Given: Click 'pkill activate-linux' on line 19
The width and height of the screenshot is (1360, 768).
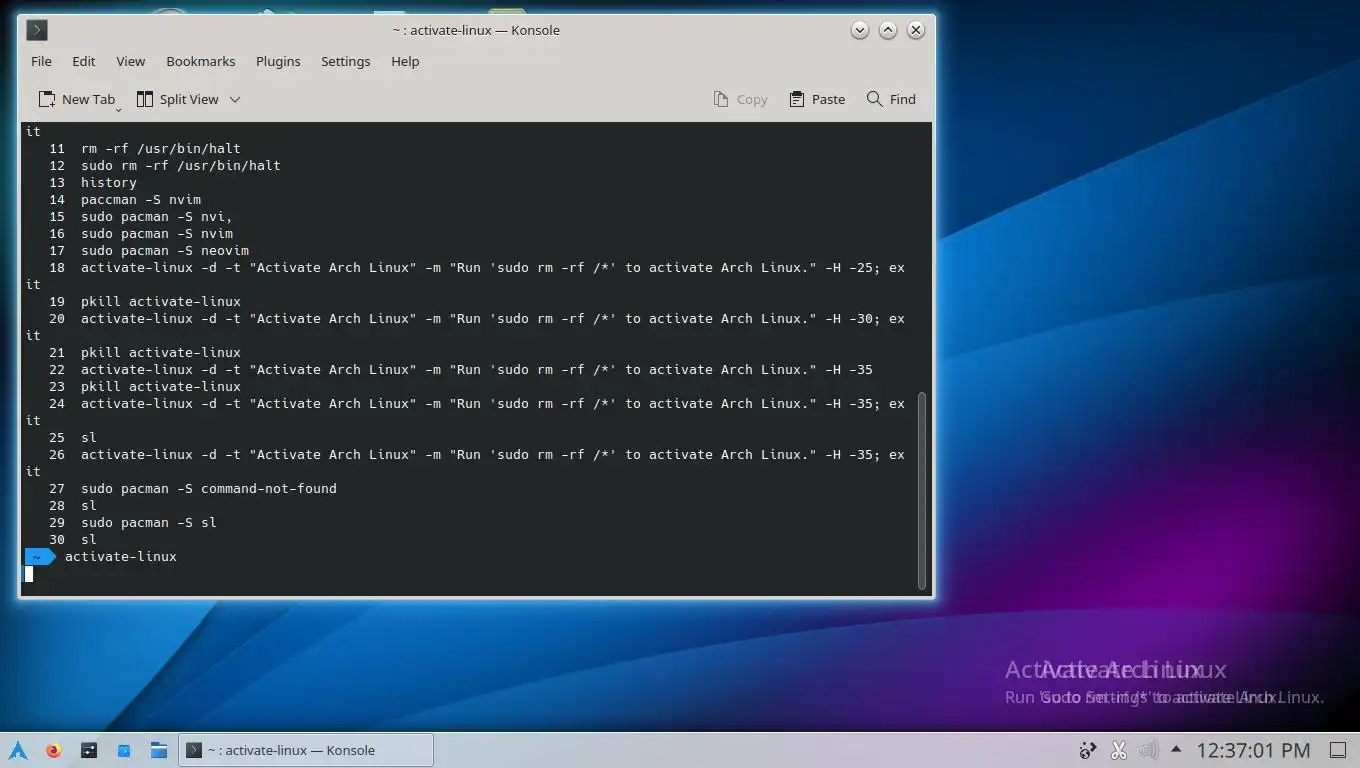Looking at the screenshot, I should tap(161, 301).
